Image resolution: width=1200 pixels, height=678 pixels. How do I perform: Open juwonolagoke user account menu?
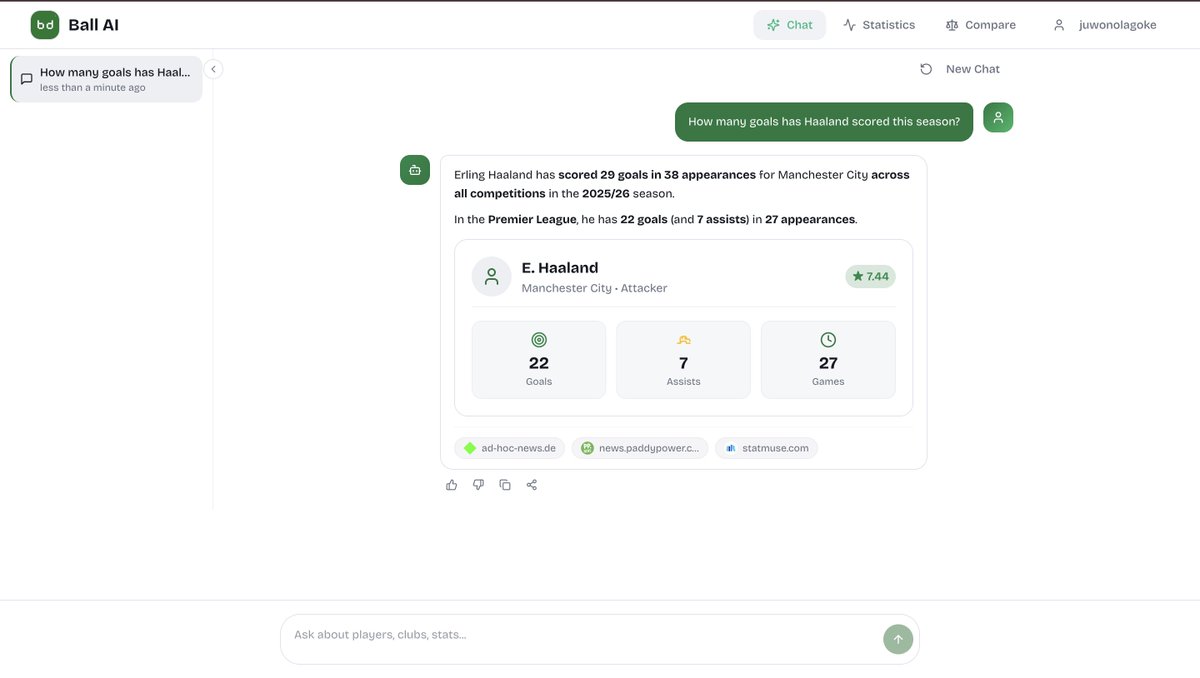pyautogui.click(x=1105, y=25)
